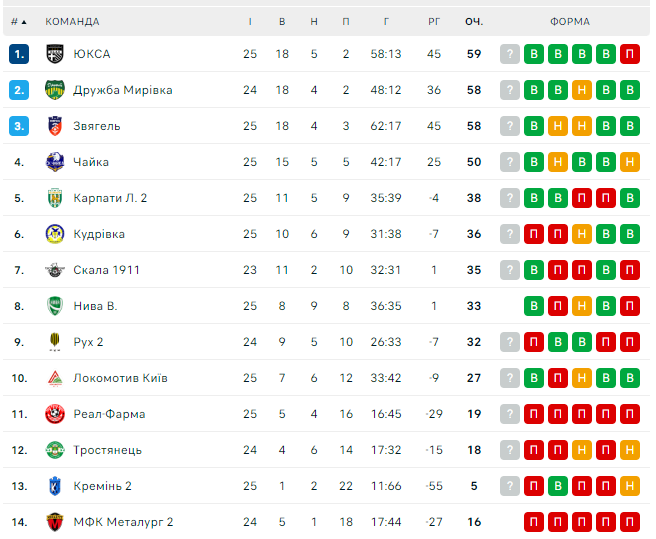Open the Локомотив Київ team link

point(120,378)
